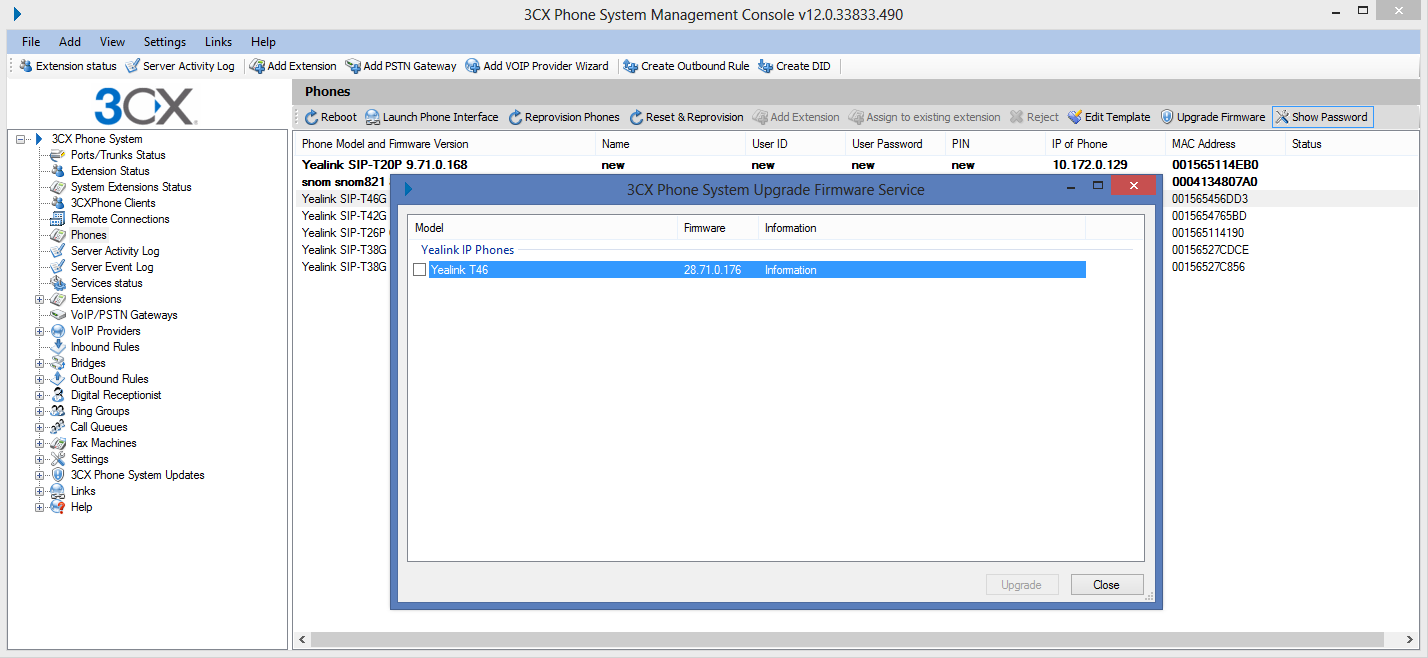Screen dimensions: 1428x658
Task: Open the Help menu
Action: tap(263, 42)
